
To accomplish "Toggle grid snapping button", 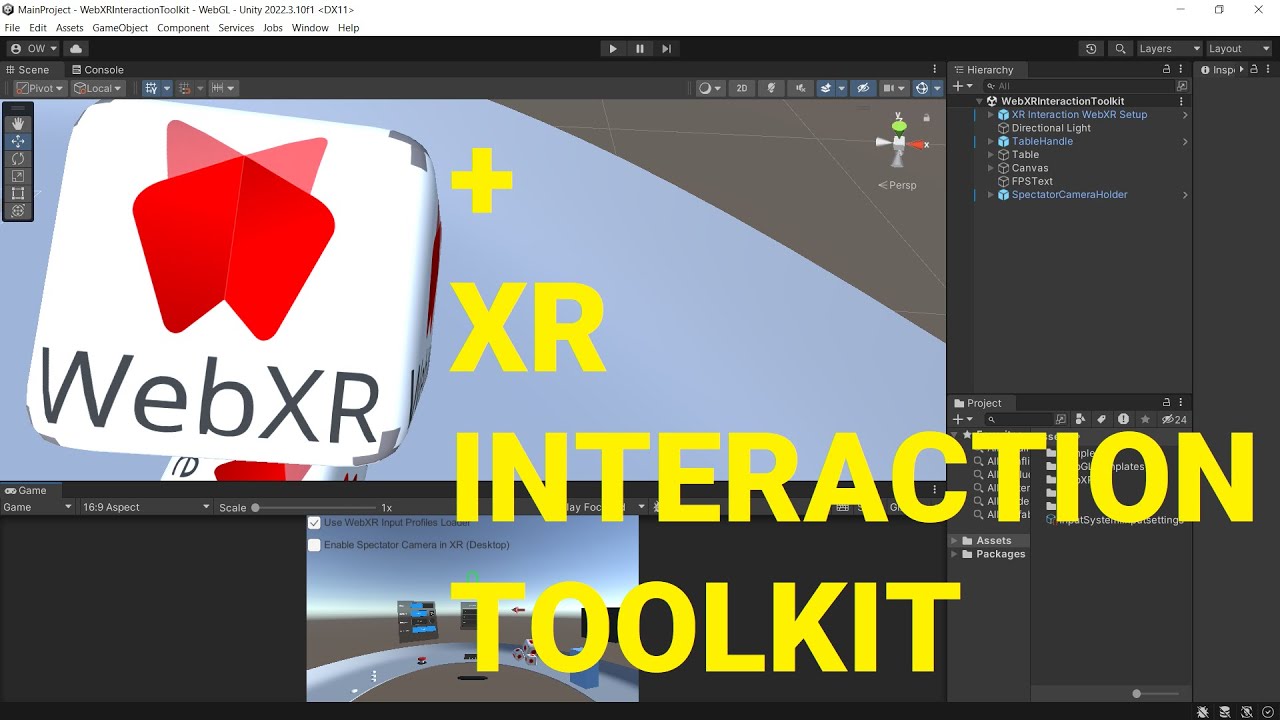I will click(x=151, y=88).
